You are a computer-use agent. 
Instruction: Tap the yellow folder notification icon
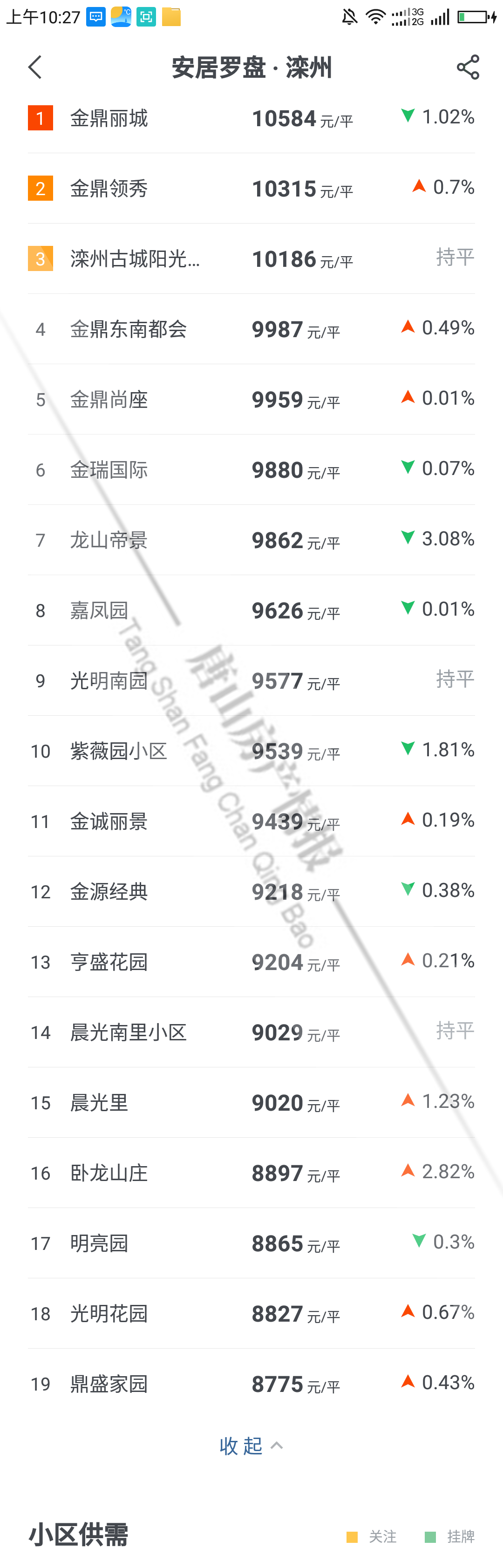171,16
